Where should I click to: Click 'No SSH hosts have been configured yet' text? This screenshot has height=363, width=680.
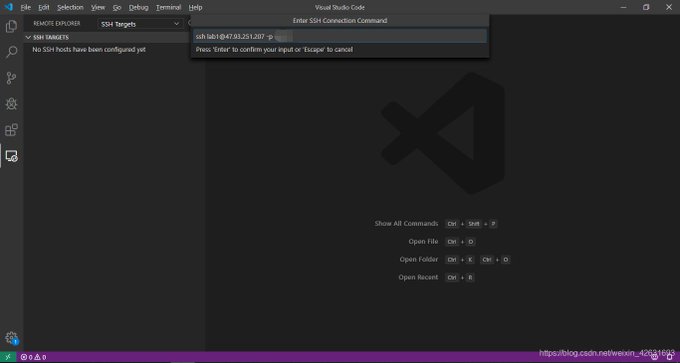coord(89,49)
